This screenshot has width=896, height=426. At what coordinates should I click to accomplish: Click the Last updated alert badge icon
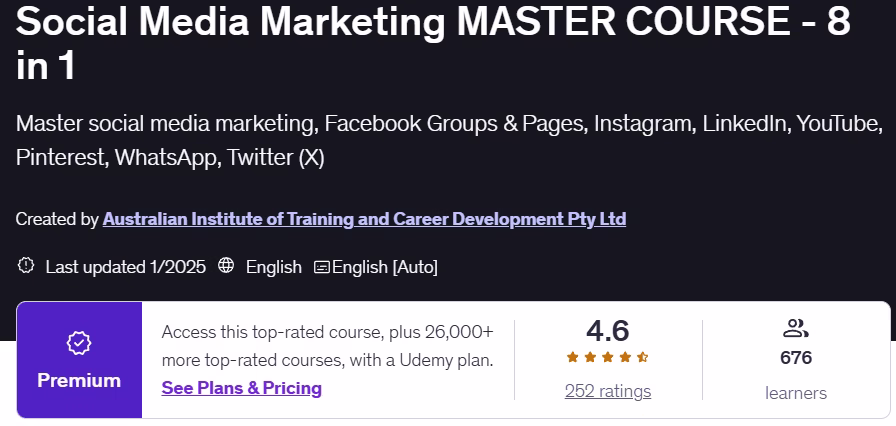[x=26, y=266]
